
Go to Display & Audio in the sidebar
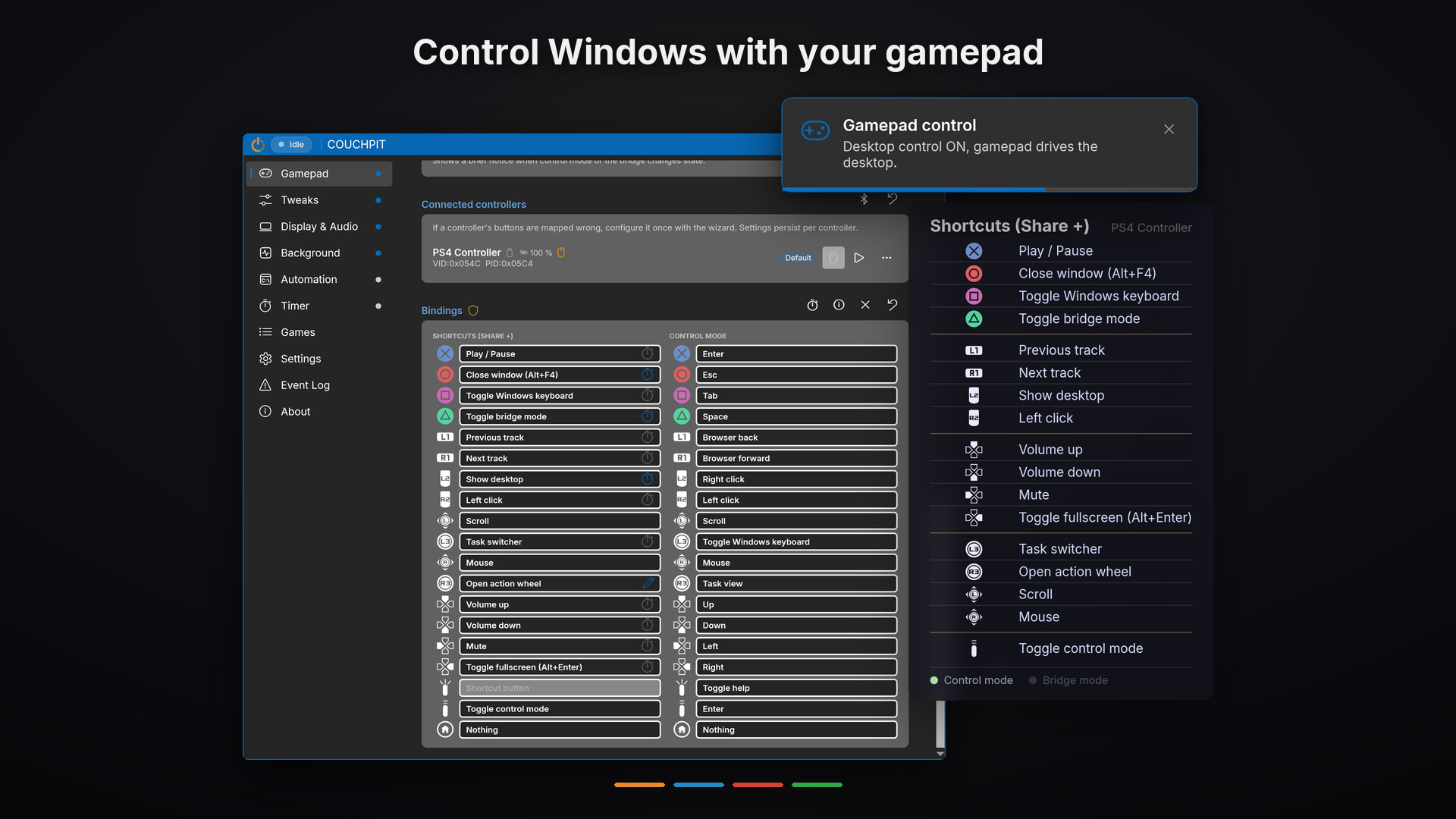pyautogui.click(x=319, y=227)
